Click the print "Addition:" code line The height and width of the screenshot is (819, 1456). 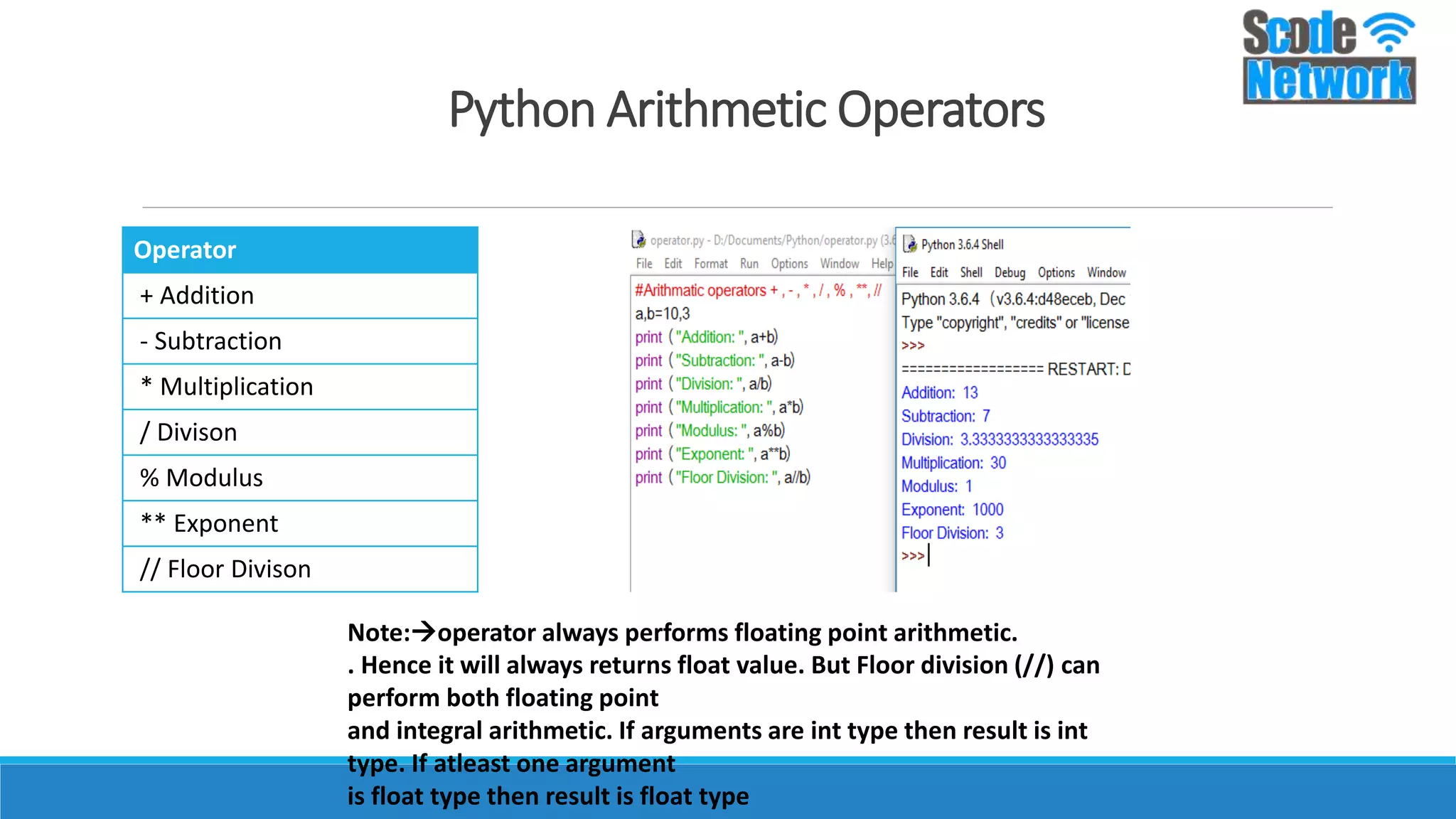(707, 337)
